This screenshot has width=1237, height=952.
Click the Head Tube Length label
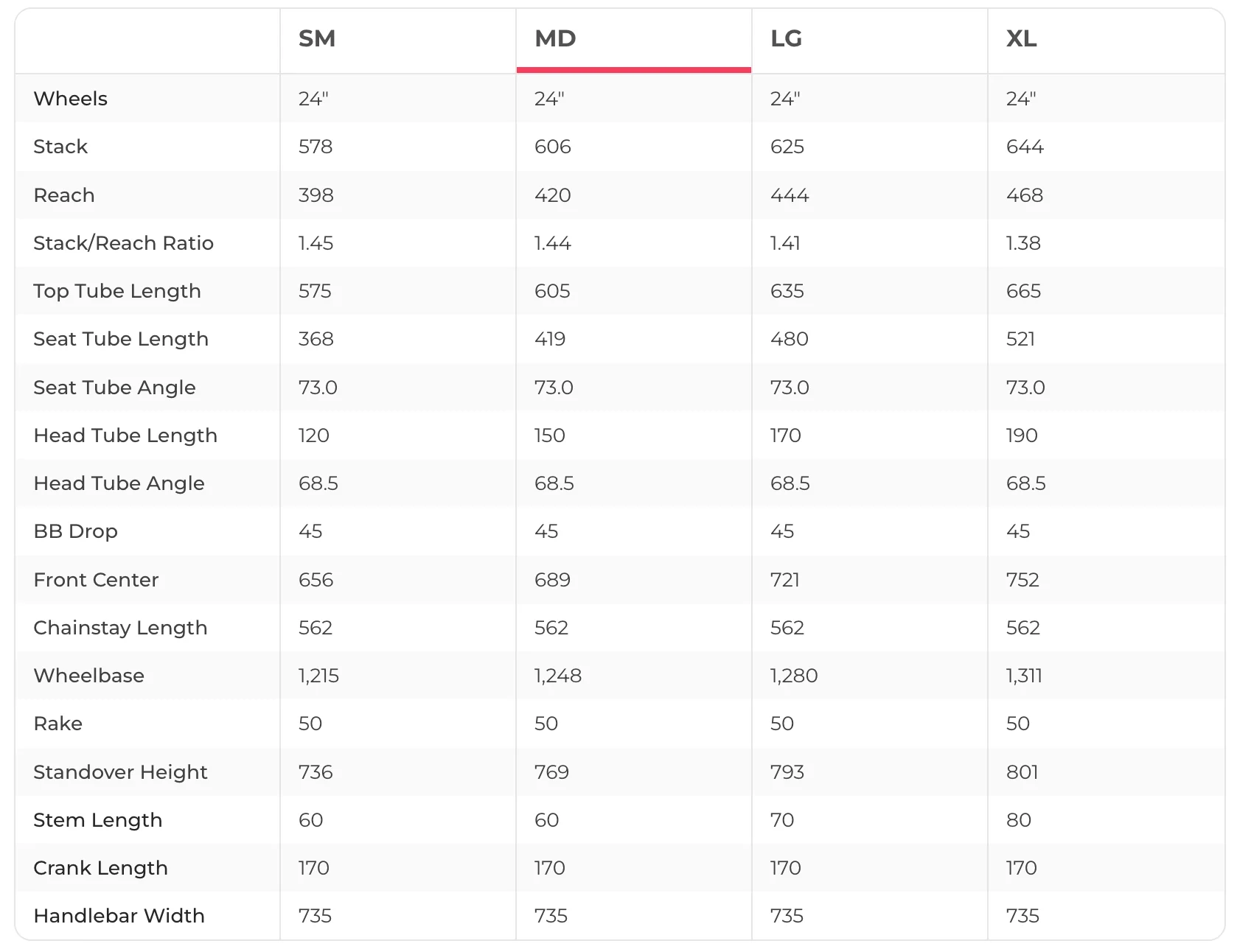pyautogui.click(x=126, y=435)
